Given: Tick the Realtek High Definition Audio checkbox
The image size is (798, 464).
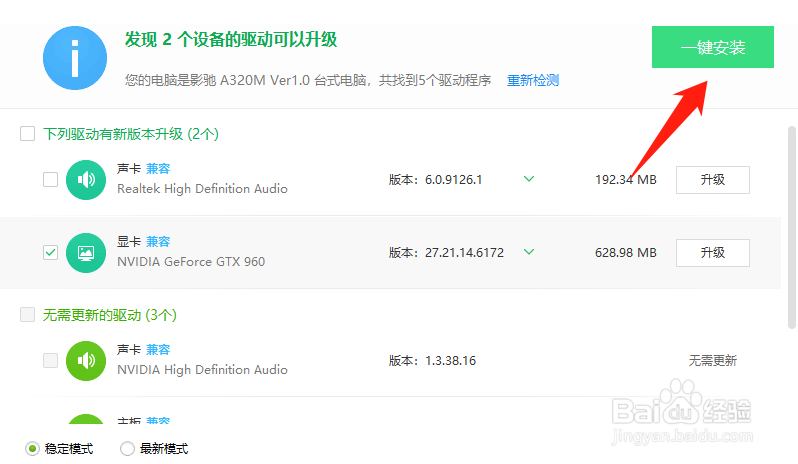Looking at the screenshot, I should pyautogui.click(x=50, y=180).
